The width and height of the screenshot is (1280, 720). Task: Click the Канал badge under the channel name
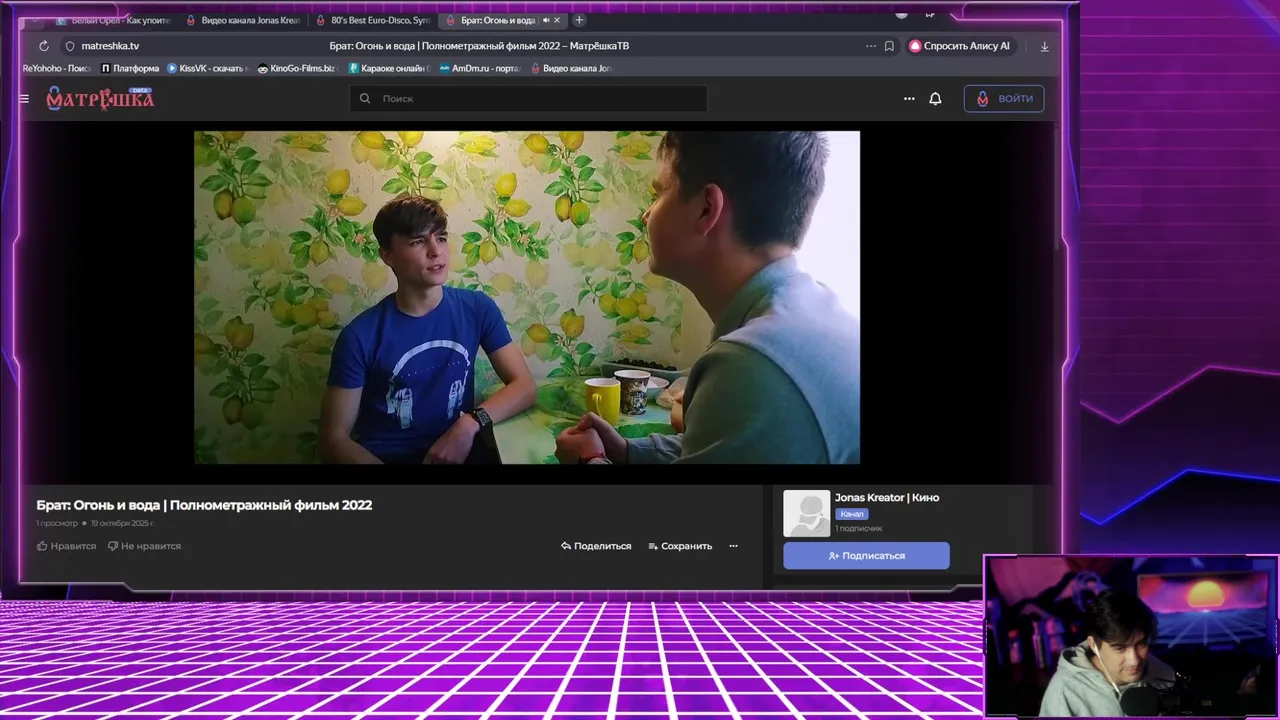(852, 514)
